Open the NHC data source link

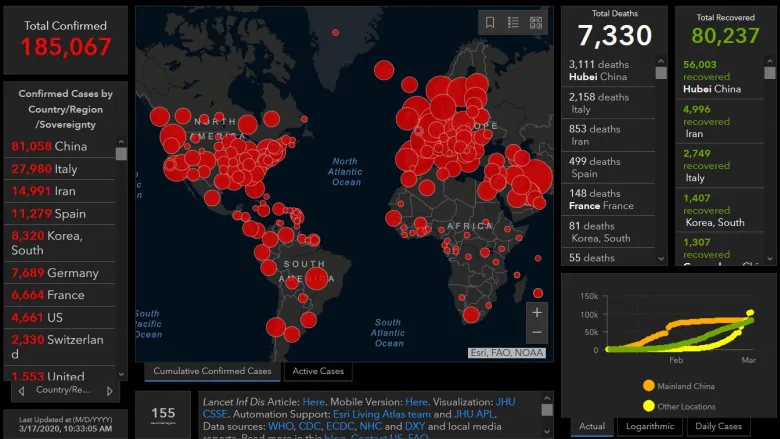coord(371,426)
